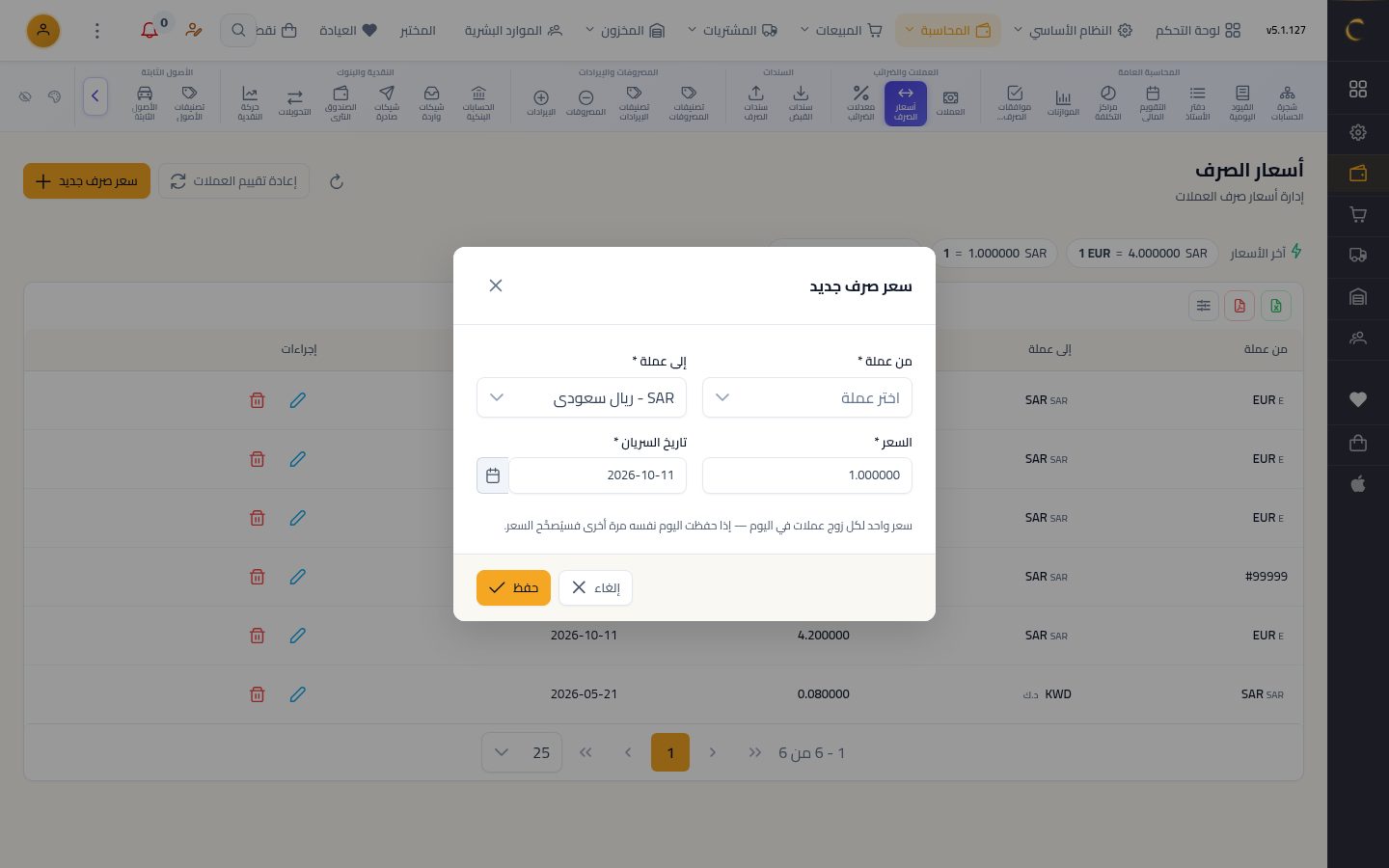Click the refresh icon near revalue button
Screen dimensions: 1389x868
point(337,181)
